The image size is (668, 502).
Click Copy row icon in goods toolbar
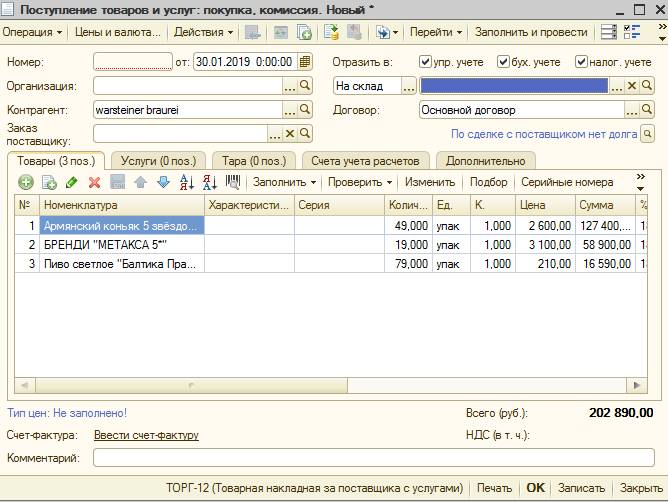tap(49, 182)
